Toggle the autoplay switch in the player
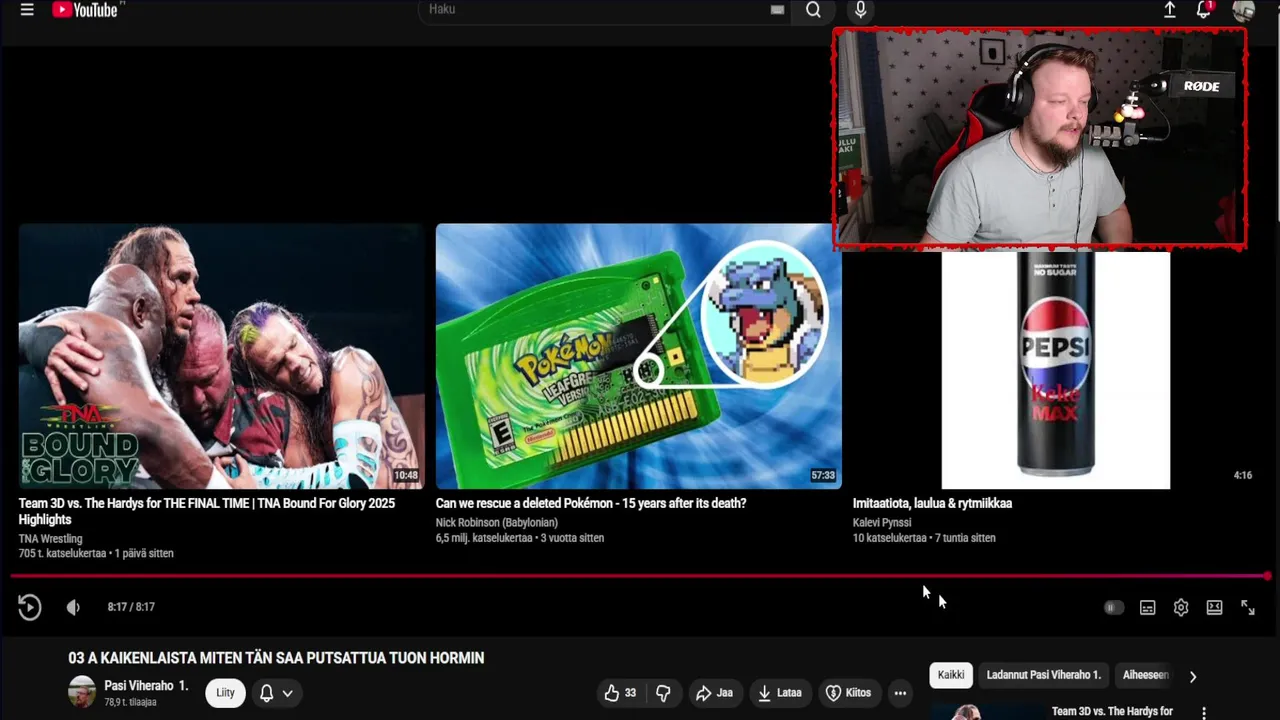The width and height of the screenshot is (1280, 720). pos(1113,608)
